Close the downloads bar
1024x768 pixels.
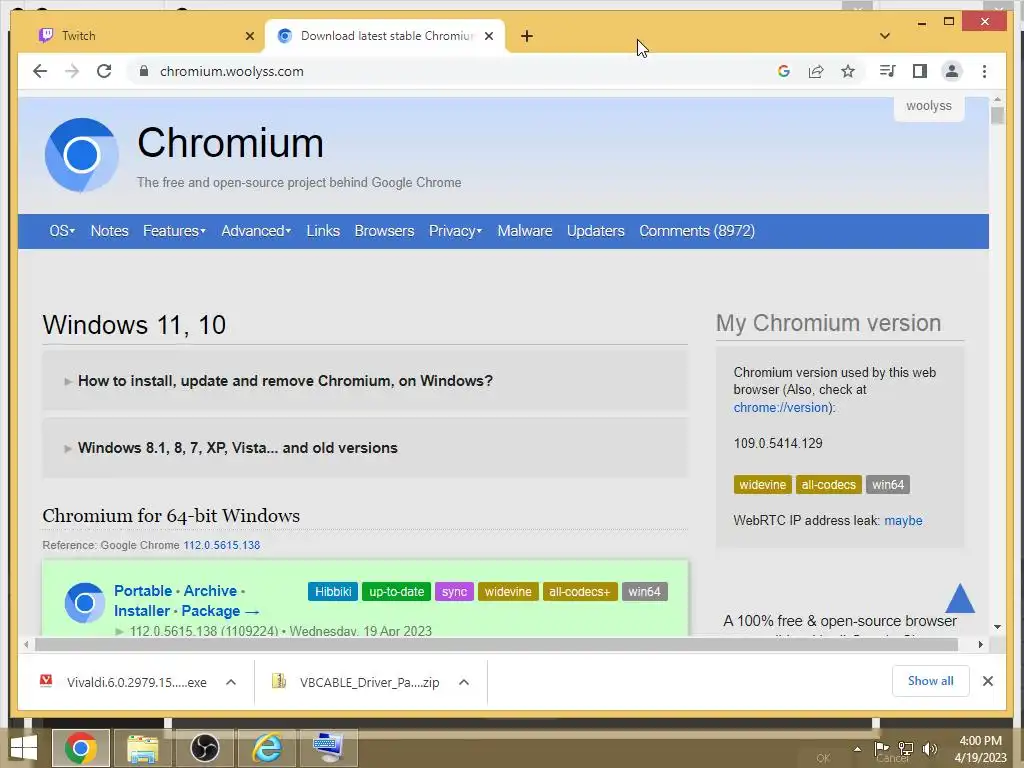pos(987,681)
